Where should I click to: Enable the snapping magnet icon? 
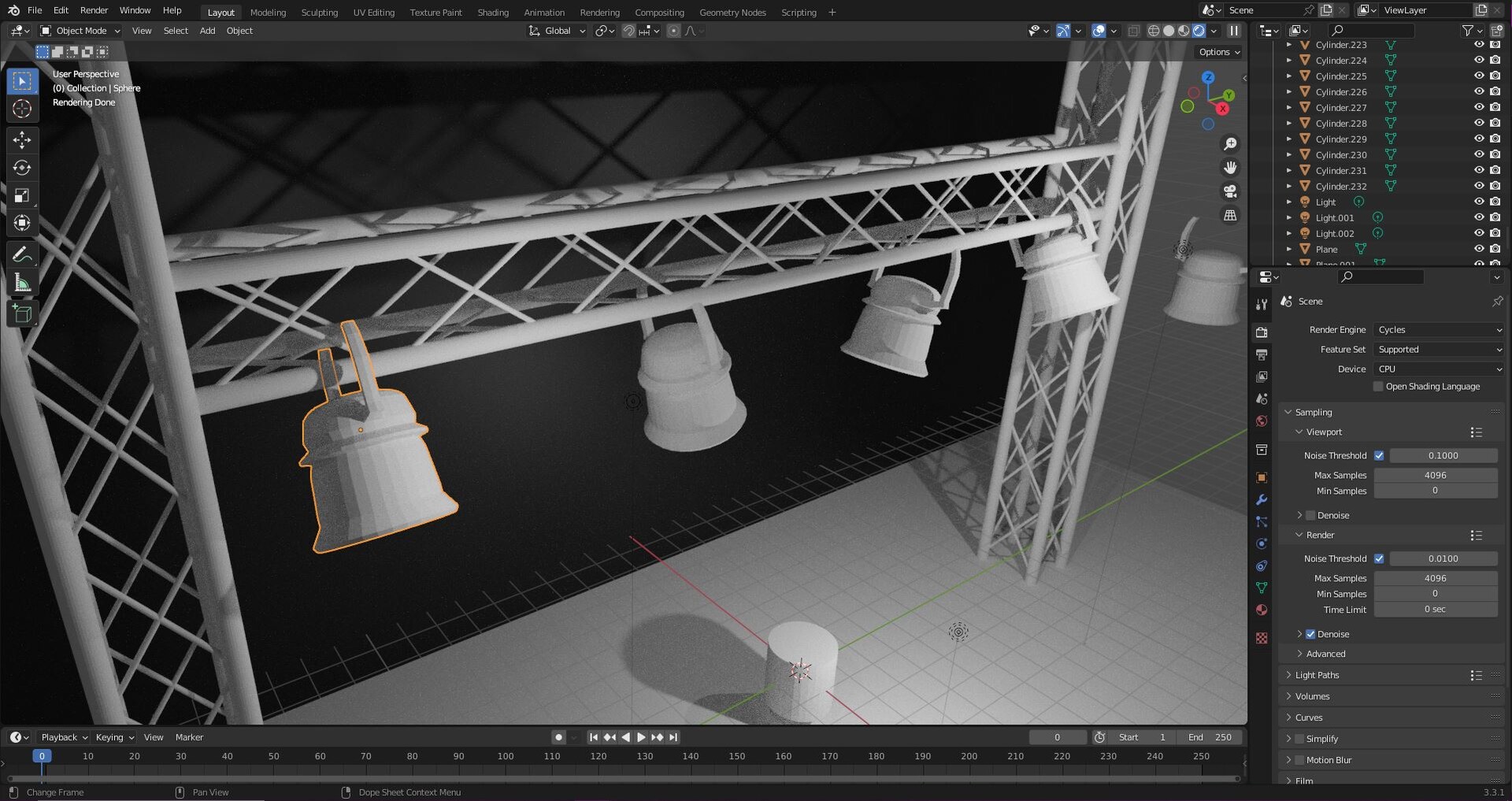point(629,31)
